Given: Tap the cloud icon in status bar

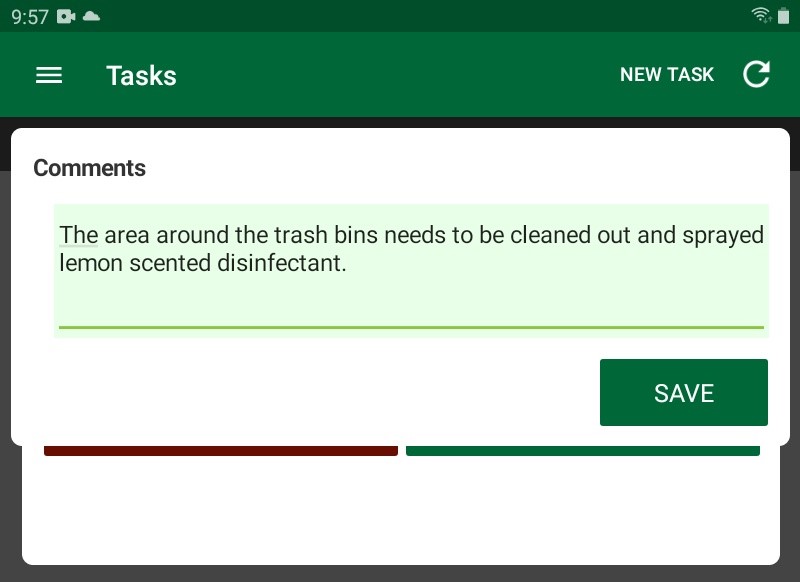Looking at the screenshot, I should click(x=91, y=16).
